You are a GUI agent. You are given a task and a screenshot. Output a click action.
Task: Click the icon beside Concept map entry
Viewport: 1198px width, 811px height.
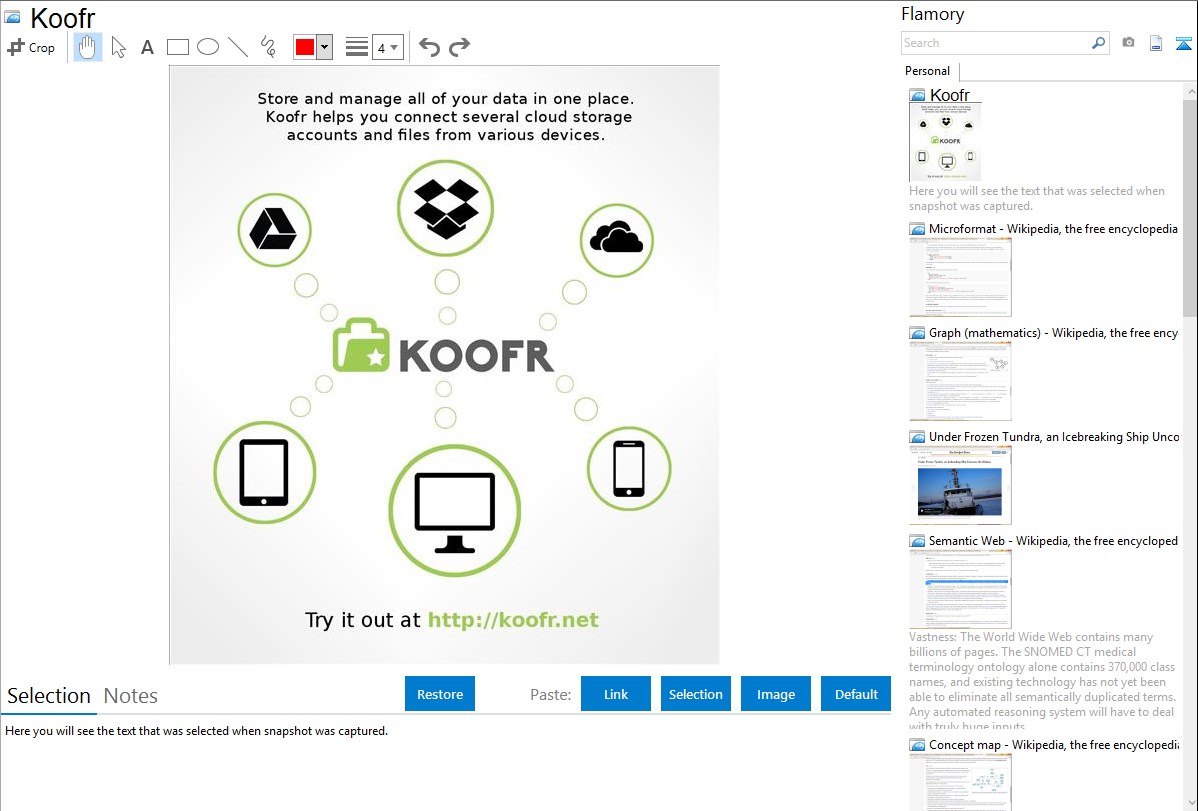pyautogui.click(x=917, y=745)
